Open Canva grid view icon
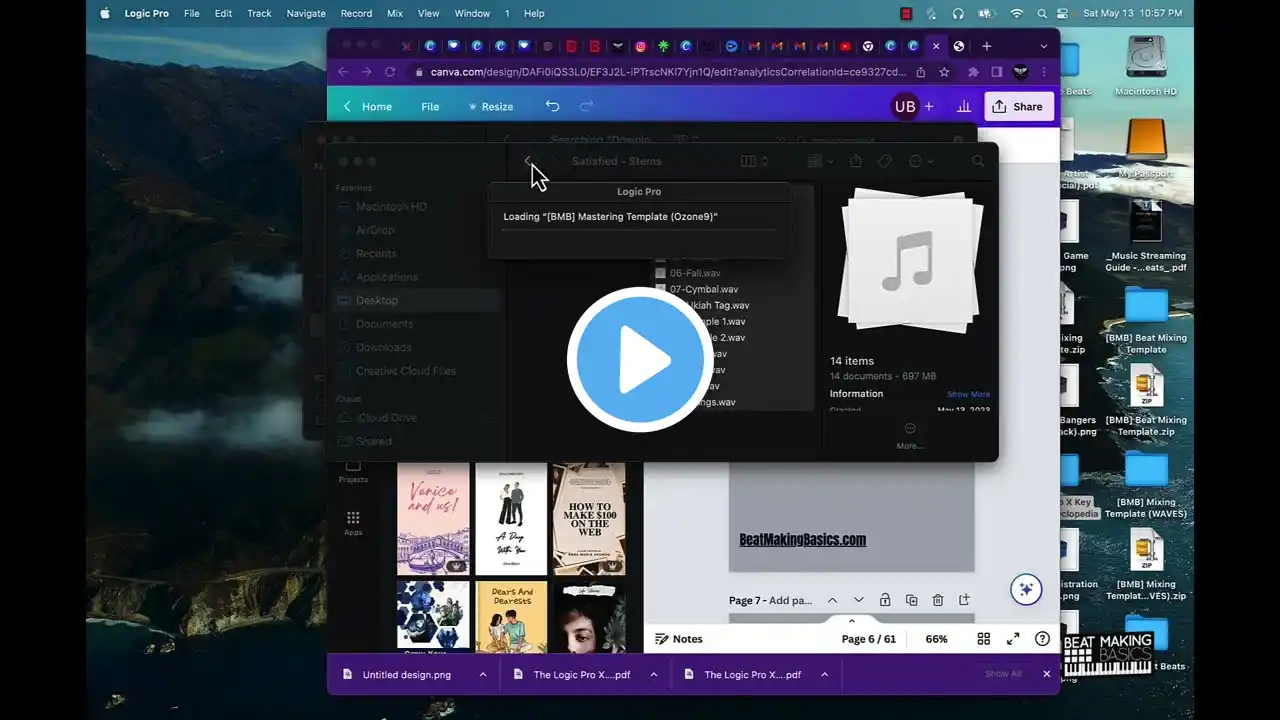Image resolution: width=1280 pixels, height=720 pixels. [984, 639]
